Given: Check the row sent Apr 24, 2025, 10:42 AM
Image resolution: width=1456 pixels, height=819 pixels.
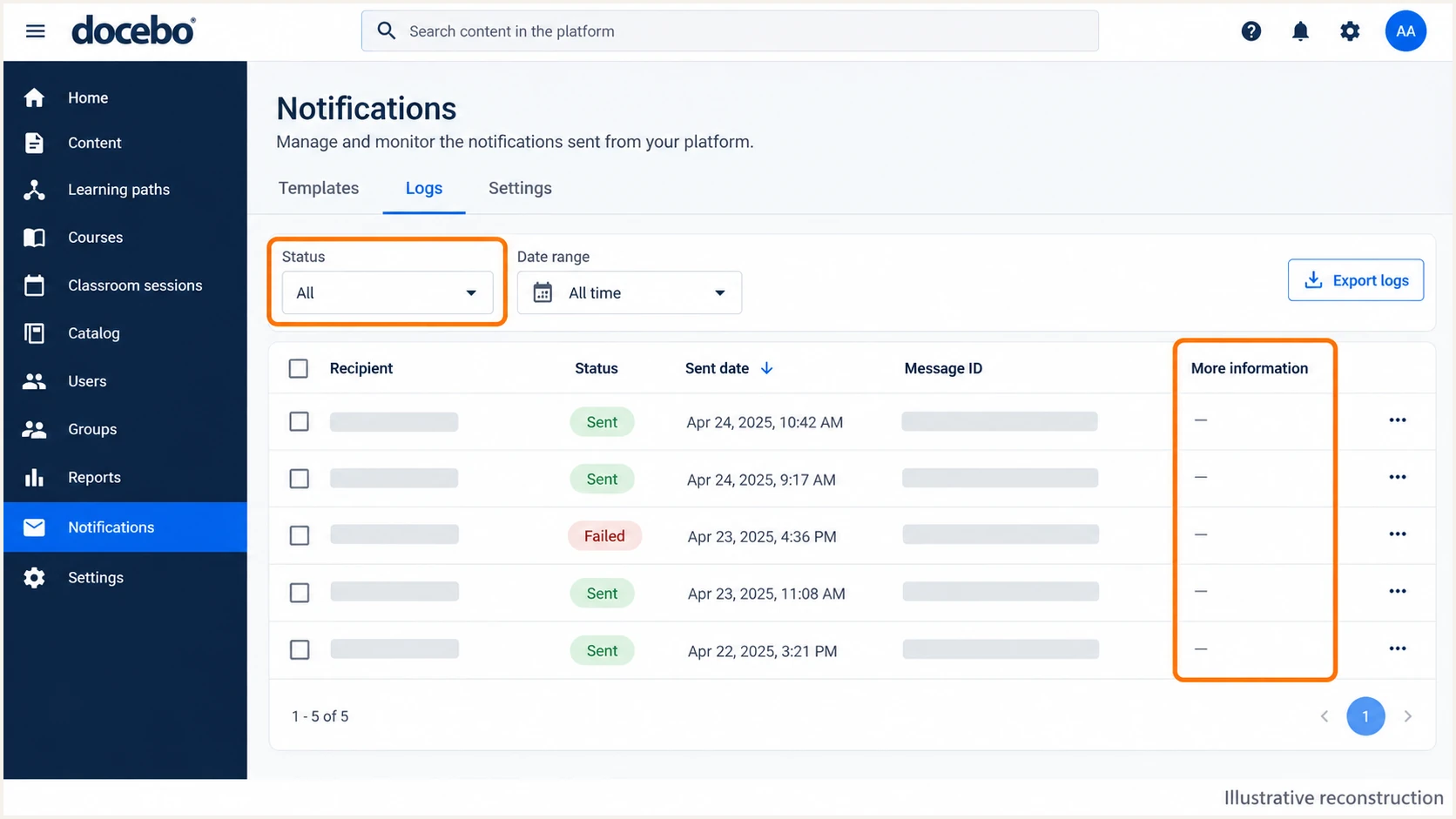Looking at the screenshot, I should [x=299, y=422].
